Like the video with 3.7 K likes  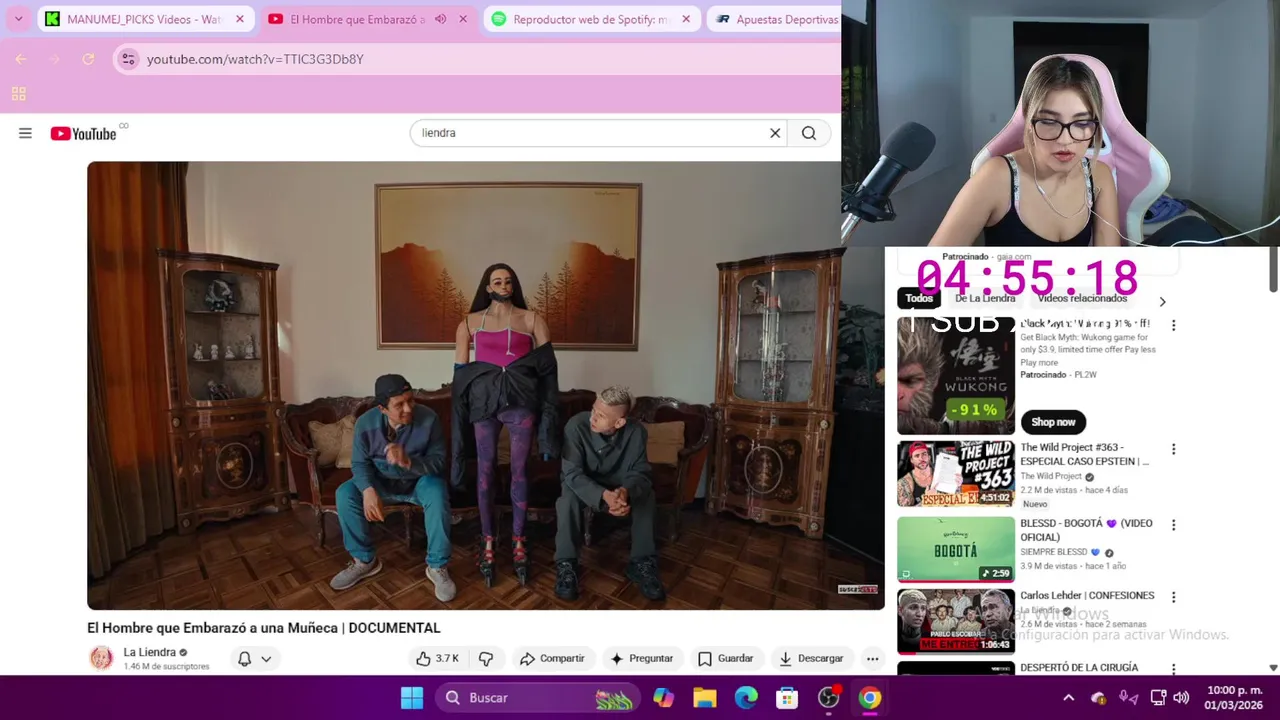point(437,658)
